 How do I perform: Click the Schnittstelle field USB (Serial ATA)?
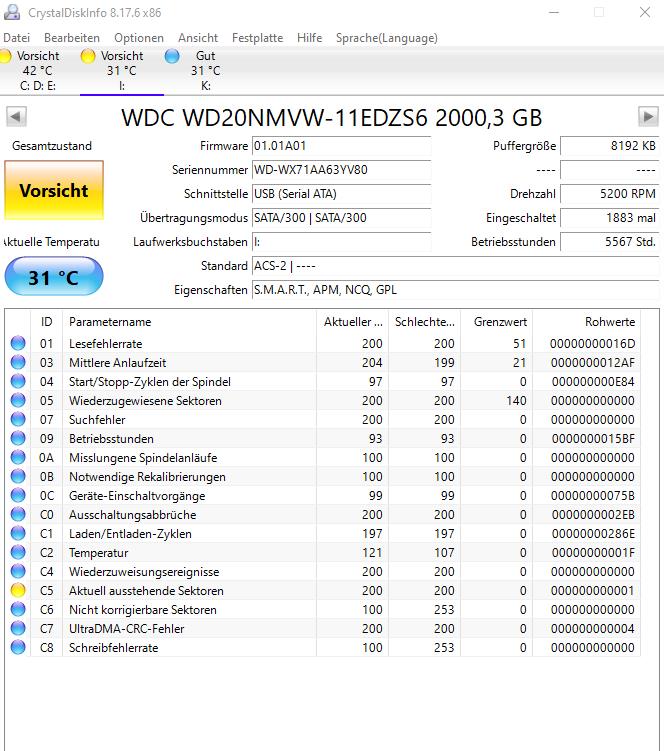pyautogui.click(x=342, y=193)
